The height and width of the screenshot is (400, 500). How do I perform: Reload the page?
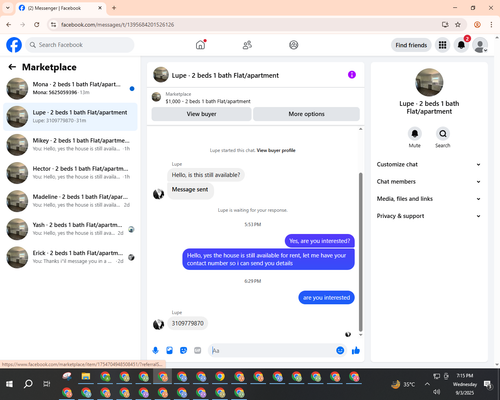tap(37, 25)
